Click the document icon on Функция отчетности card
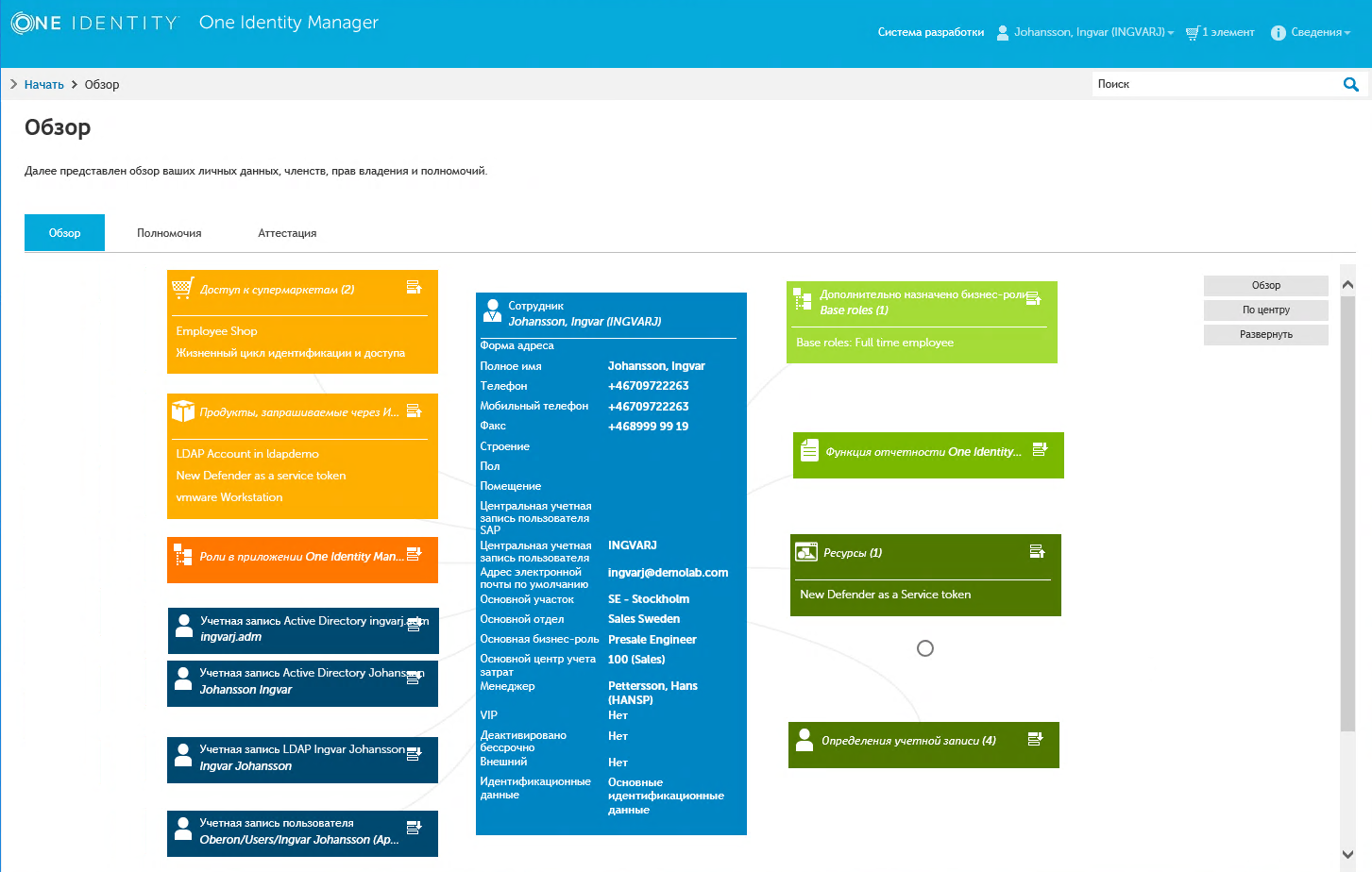 pos(809,450)
